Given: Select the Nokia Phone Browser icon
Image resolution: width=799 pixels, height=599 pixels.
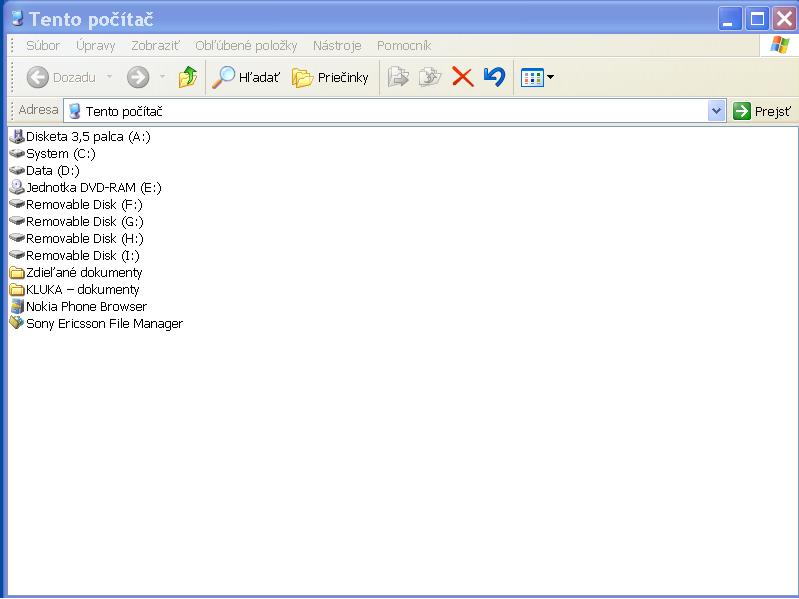Looking at the screenshot, I should (17, 306).
